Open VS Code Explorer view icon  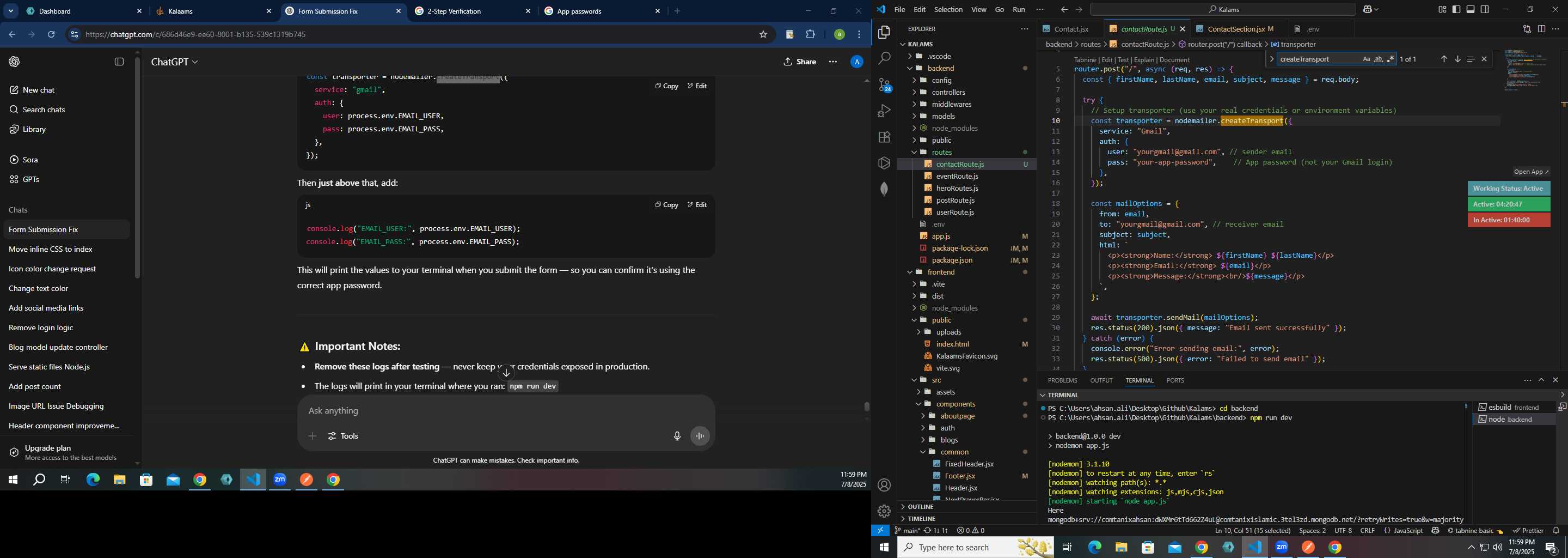pos(884,32)
